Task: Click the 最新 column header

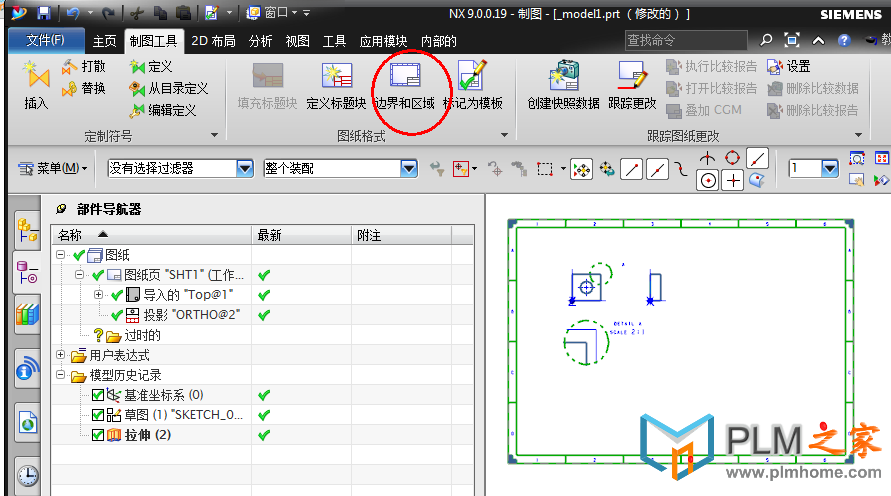Action: (301, 235)
